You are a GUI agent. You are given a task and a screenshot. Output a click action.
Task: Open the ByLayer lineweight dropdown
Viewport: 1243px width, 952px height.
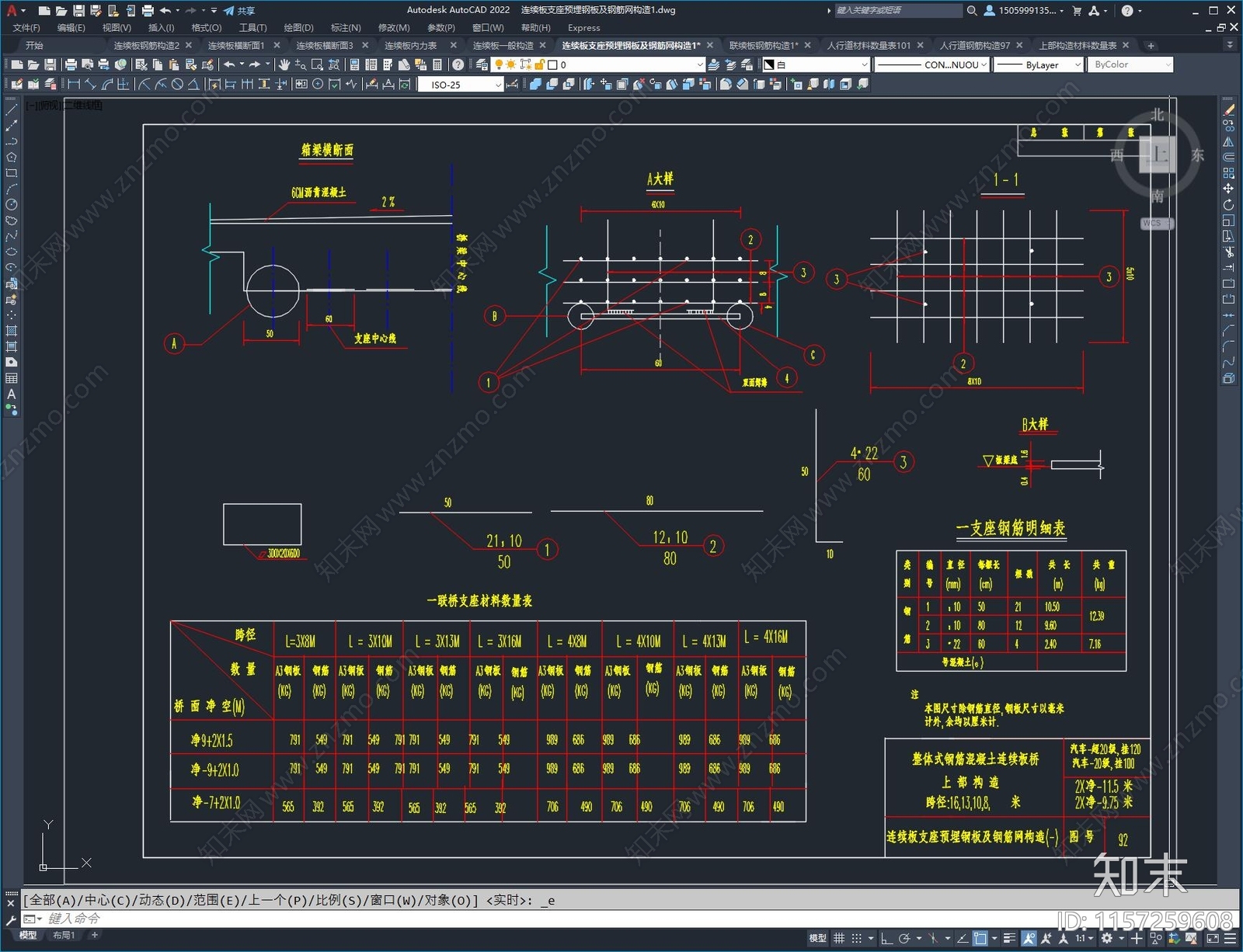click(1039, 64)
